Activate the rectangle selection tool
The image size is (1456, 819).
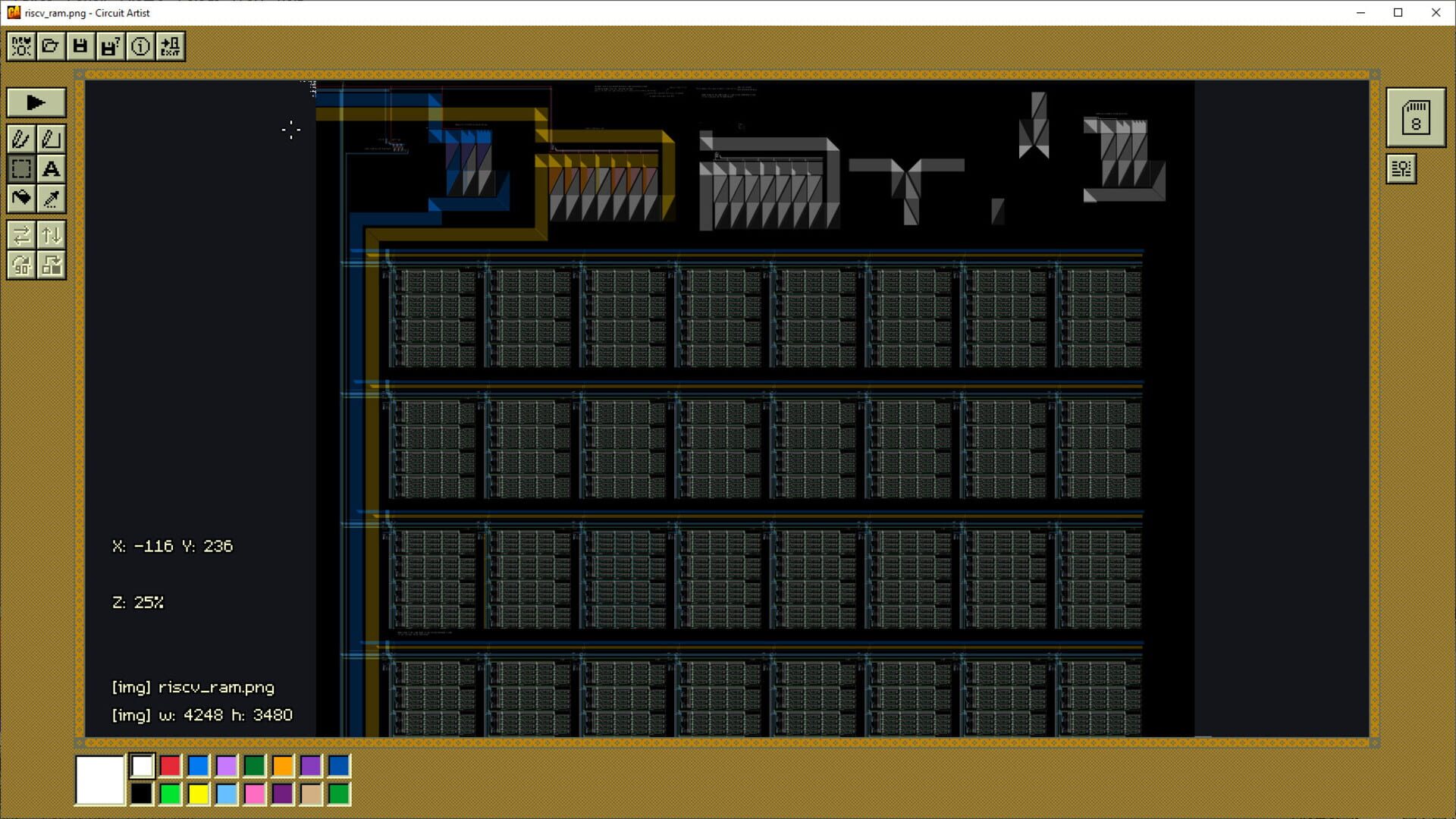20,169
